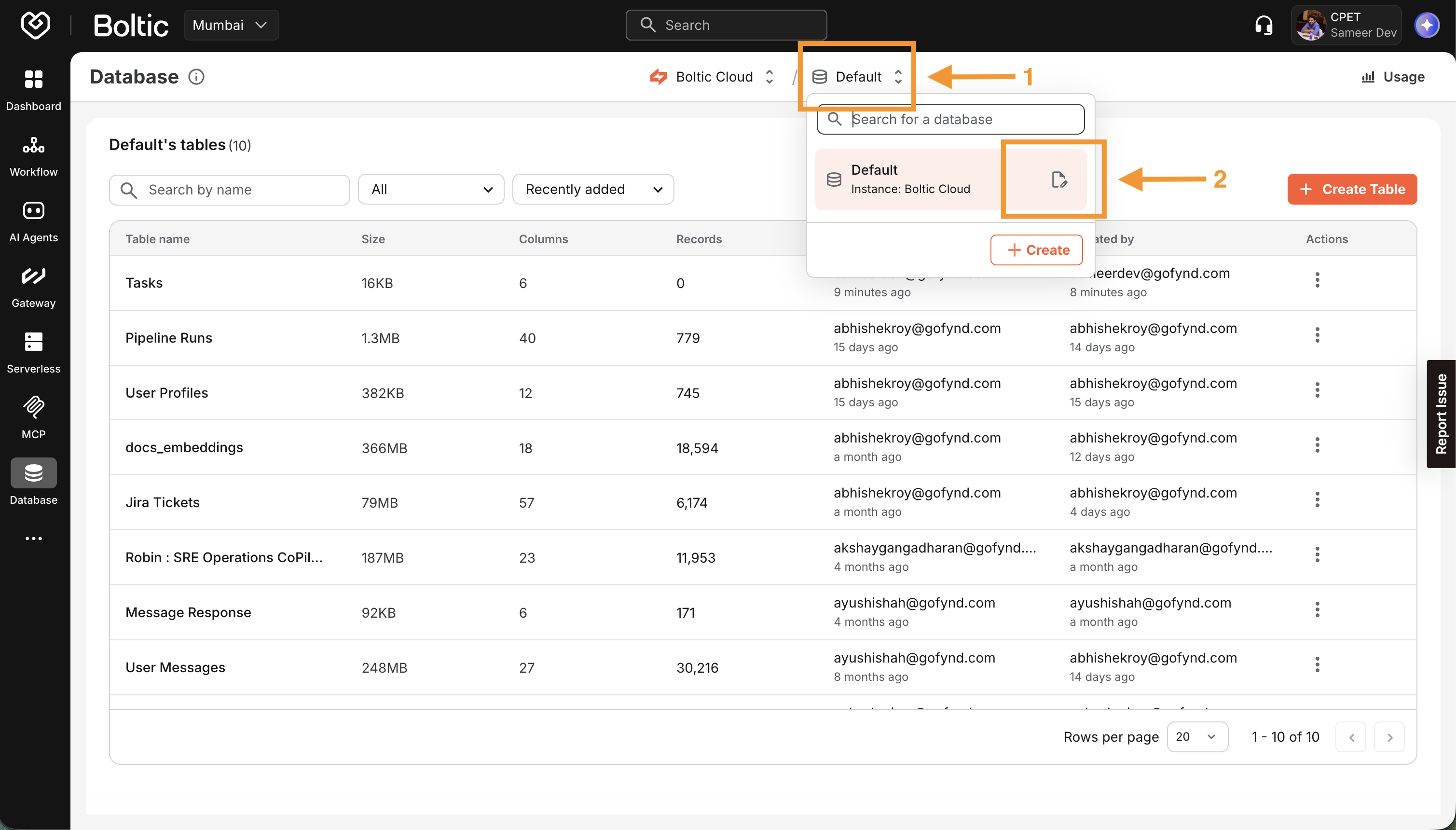
Task: Click the Usage chart icon
Action: 1369,77
